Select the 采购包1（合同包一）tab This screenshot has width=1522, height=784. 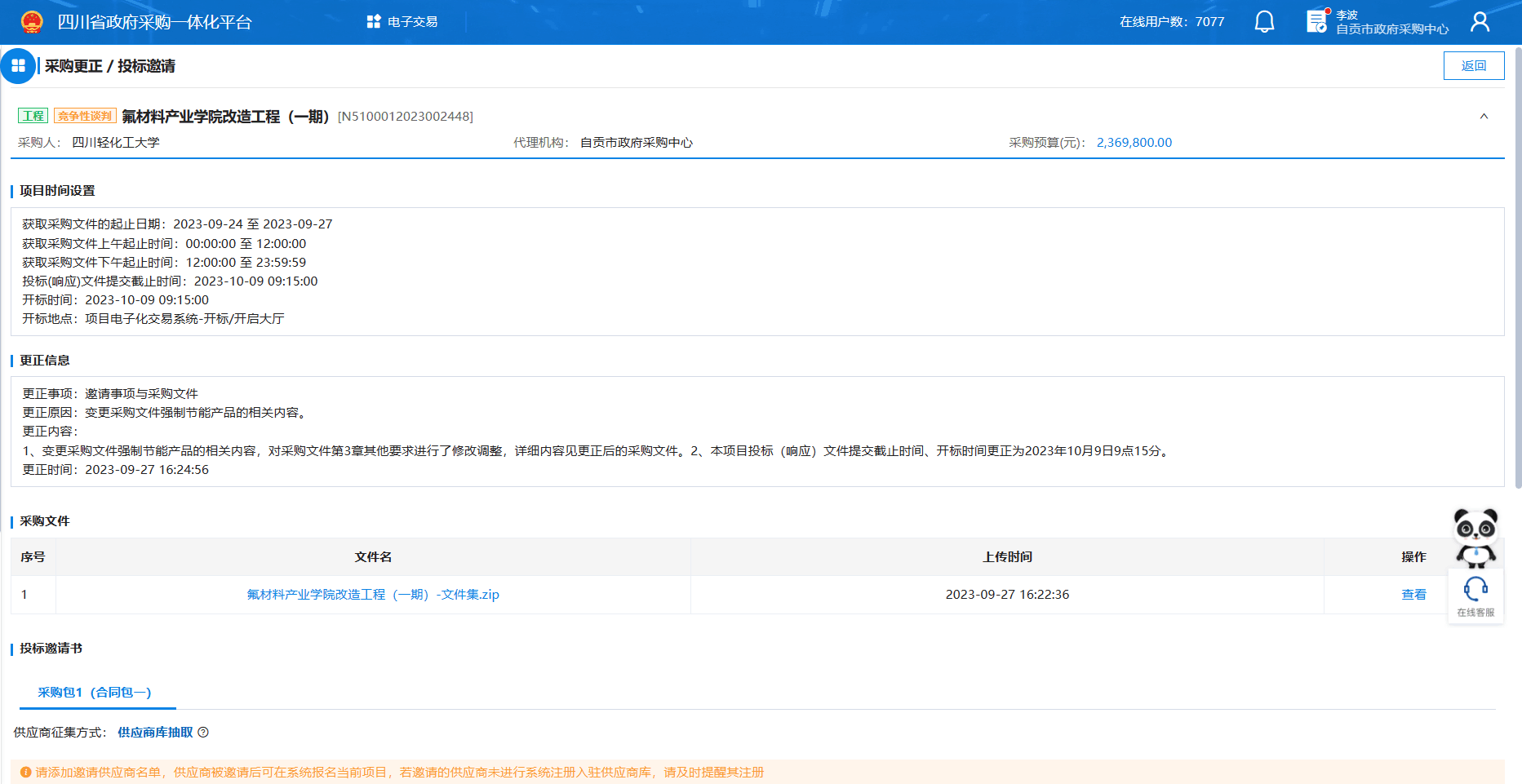coord(95,693)
